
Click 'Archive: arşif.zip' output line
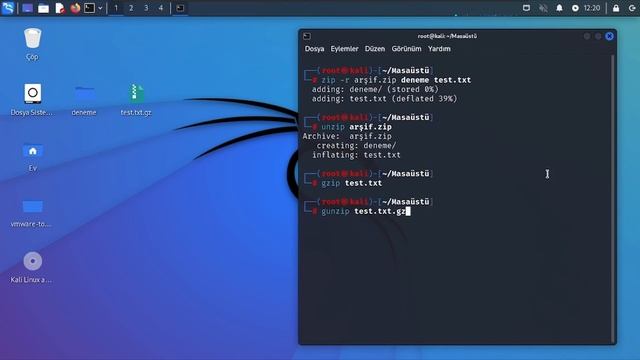click(347, 136)
